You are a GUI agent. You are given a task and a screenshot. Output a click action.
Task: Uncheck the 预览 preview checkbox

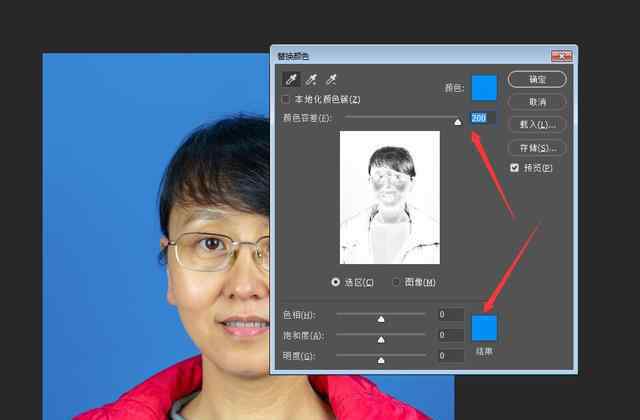tap(515, 168)
